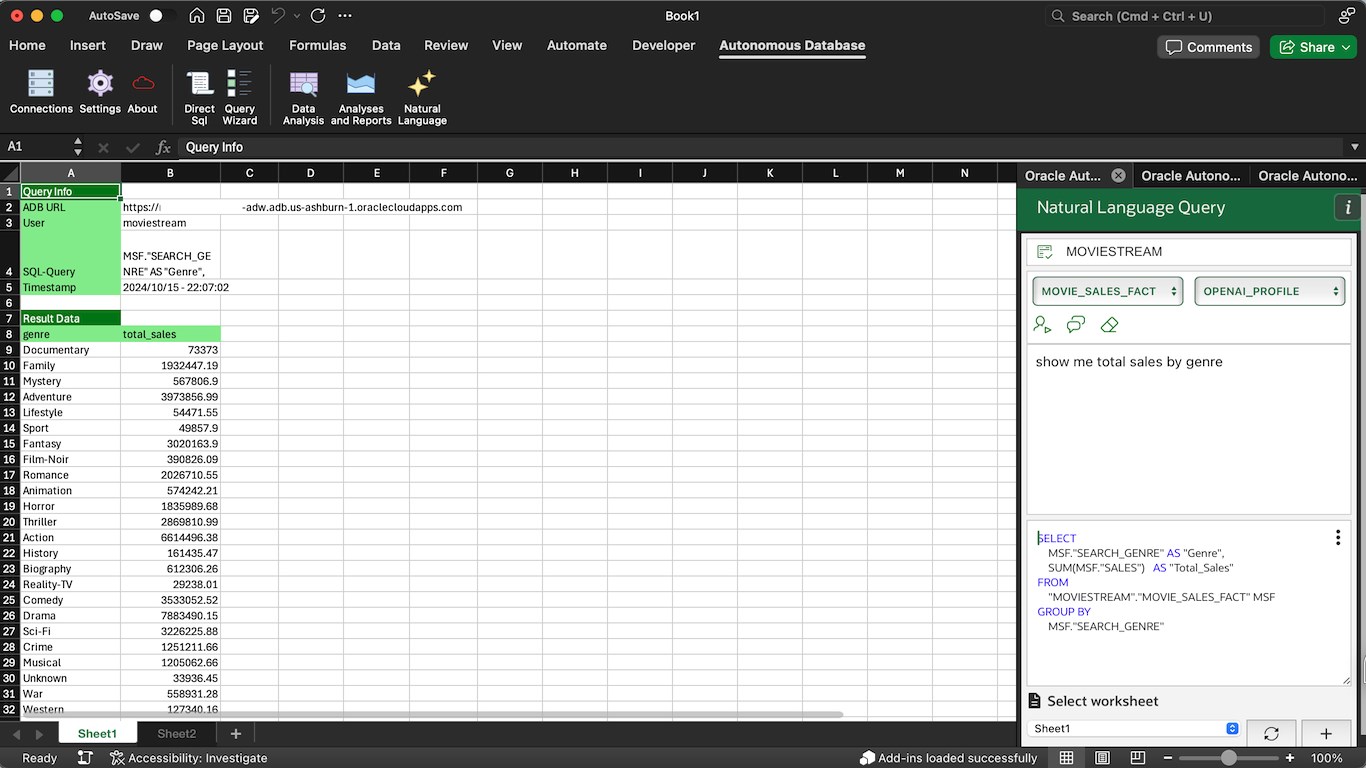Adjust the zoom slider handle

click(x=1228, y=758)
